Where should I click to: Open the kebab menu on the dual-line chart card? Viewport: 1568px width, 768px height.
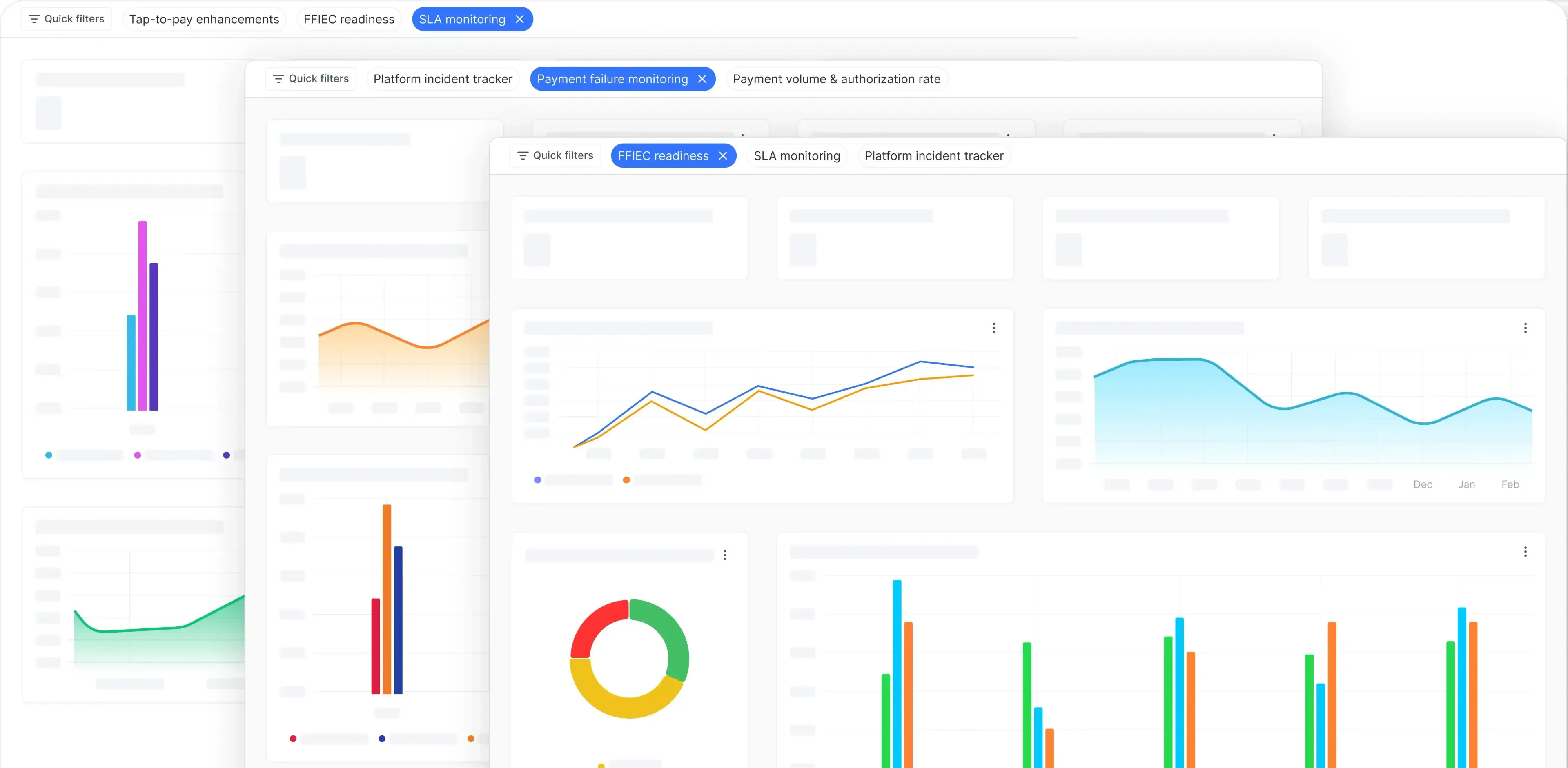pyautogui.click(x=993, y=328)
